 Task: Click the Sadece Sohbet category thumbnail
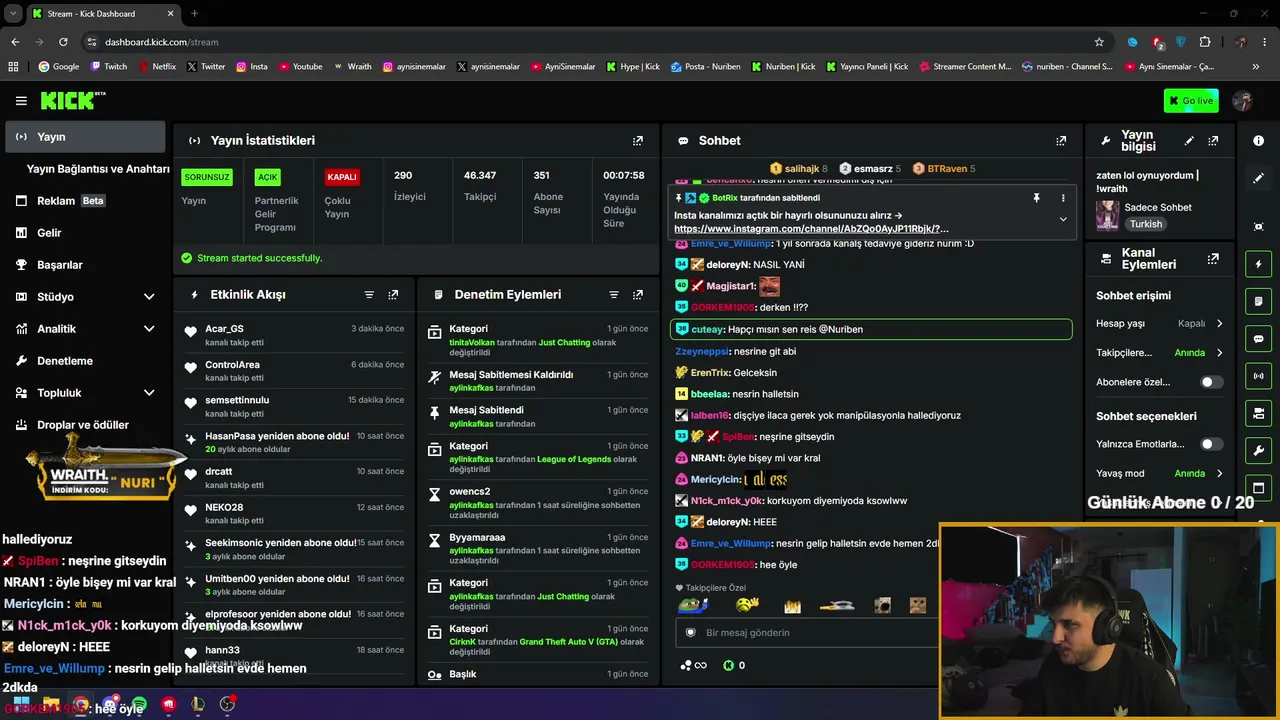(1107, 215)
